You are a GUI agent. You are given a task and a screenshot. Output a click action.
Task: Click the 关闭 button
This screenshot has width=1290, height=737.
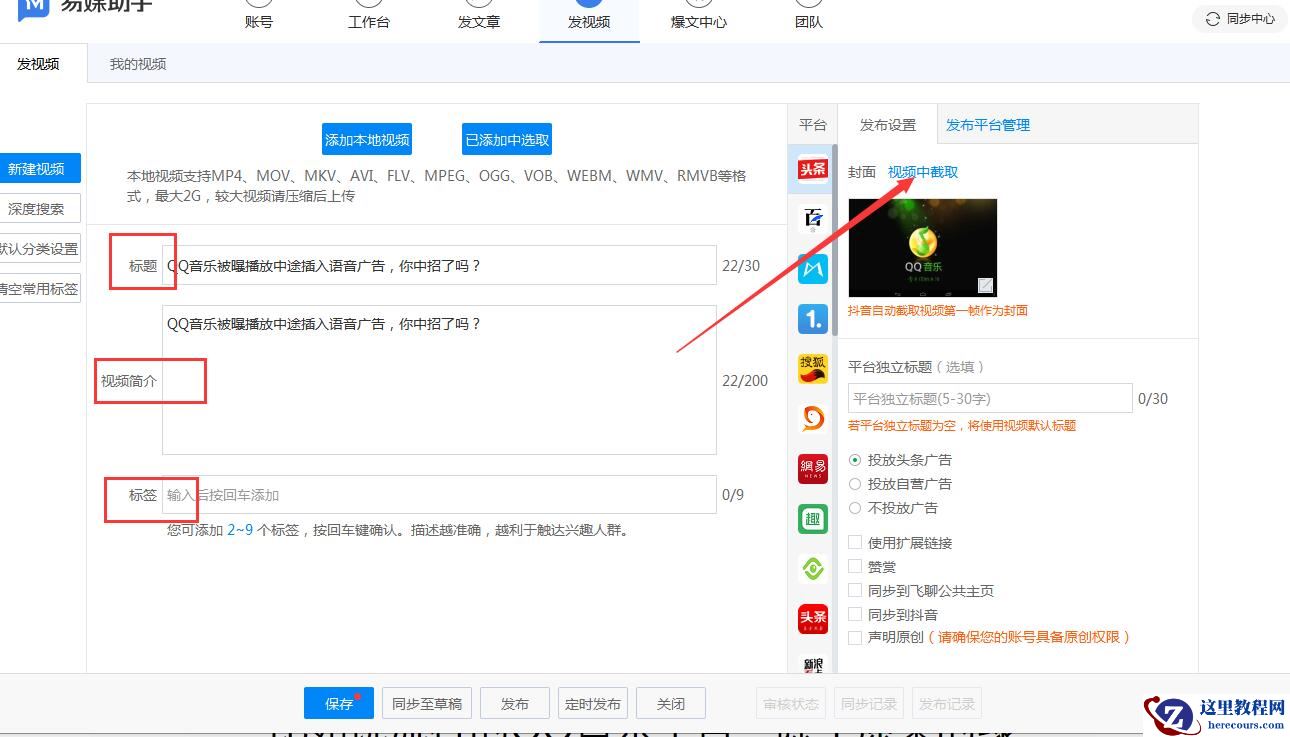click(671, 703)
